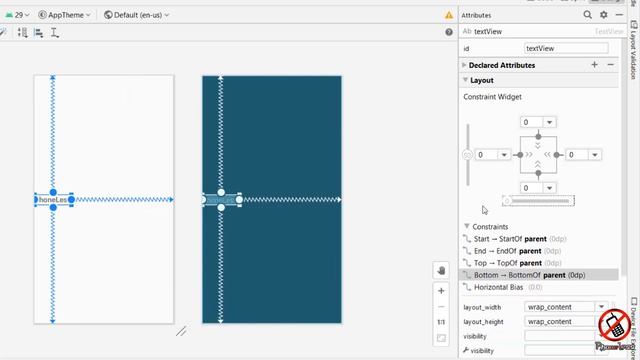
Task: Click top anchor circle of design textView
Action: click(x=53, y=192)
